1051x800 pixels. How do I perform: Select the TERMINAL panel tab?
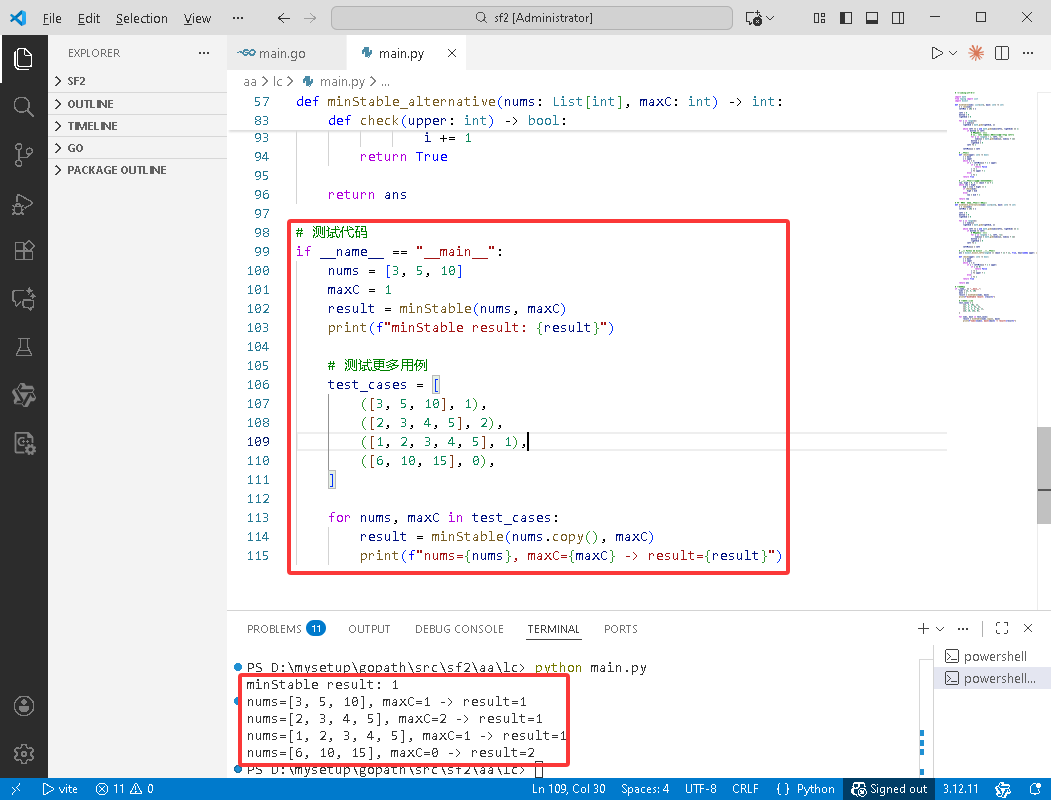(553, 628)
